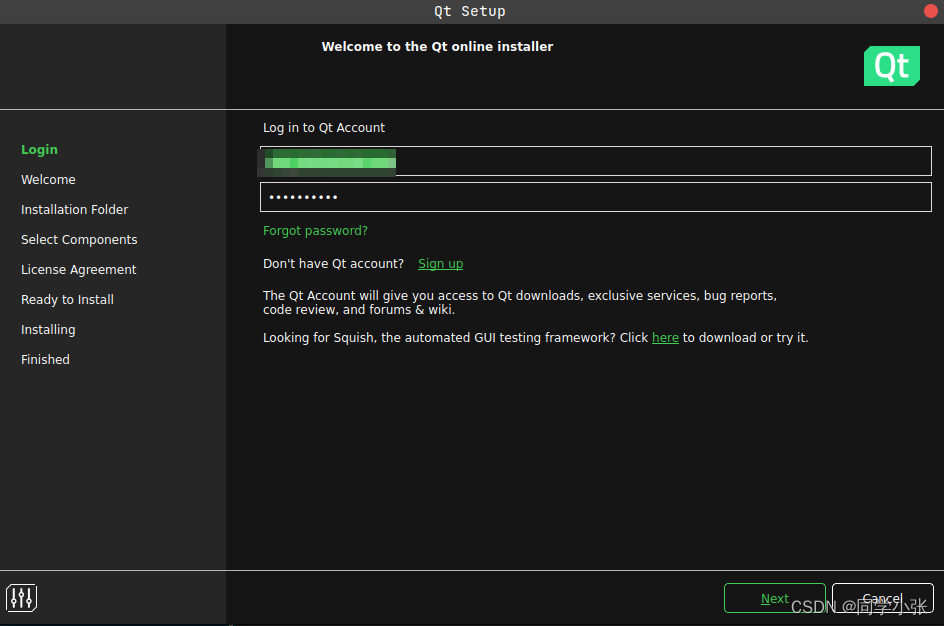
Task: Select the Select Components step in the sidebar
Action: (79, 240)
